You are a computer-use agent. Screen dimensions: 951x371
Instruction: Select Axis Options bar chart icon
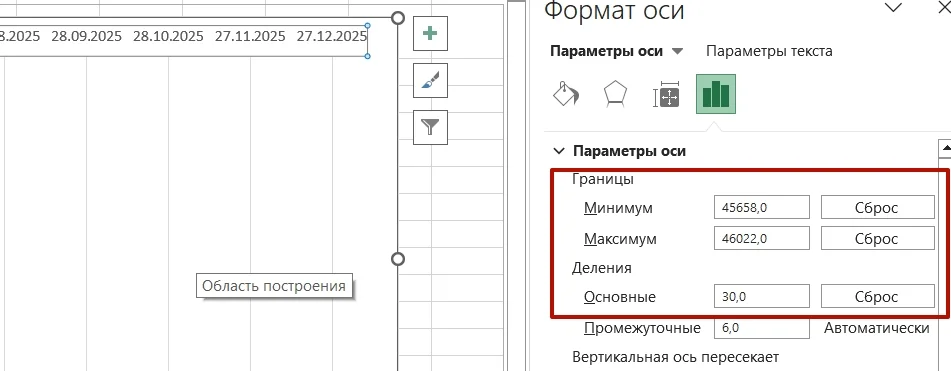pos(716,95)
